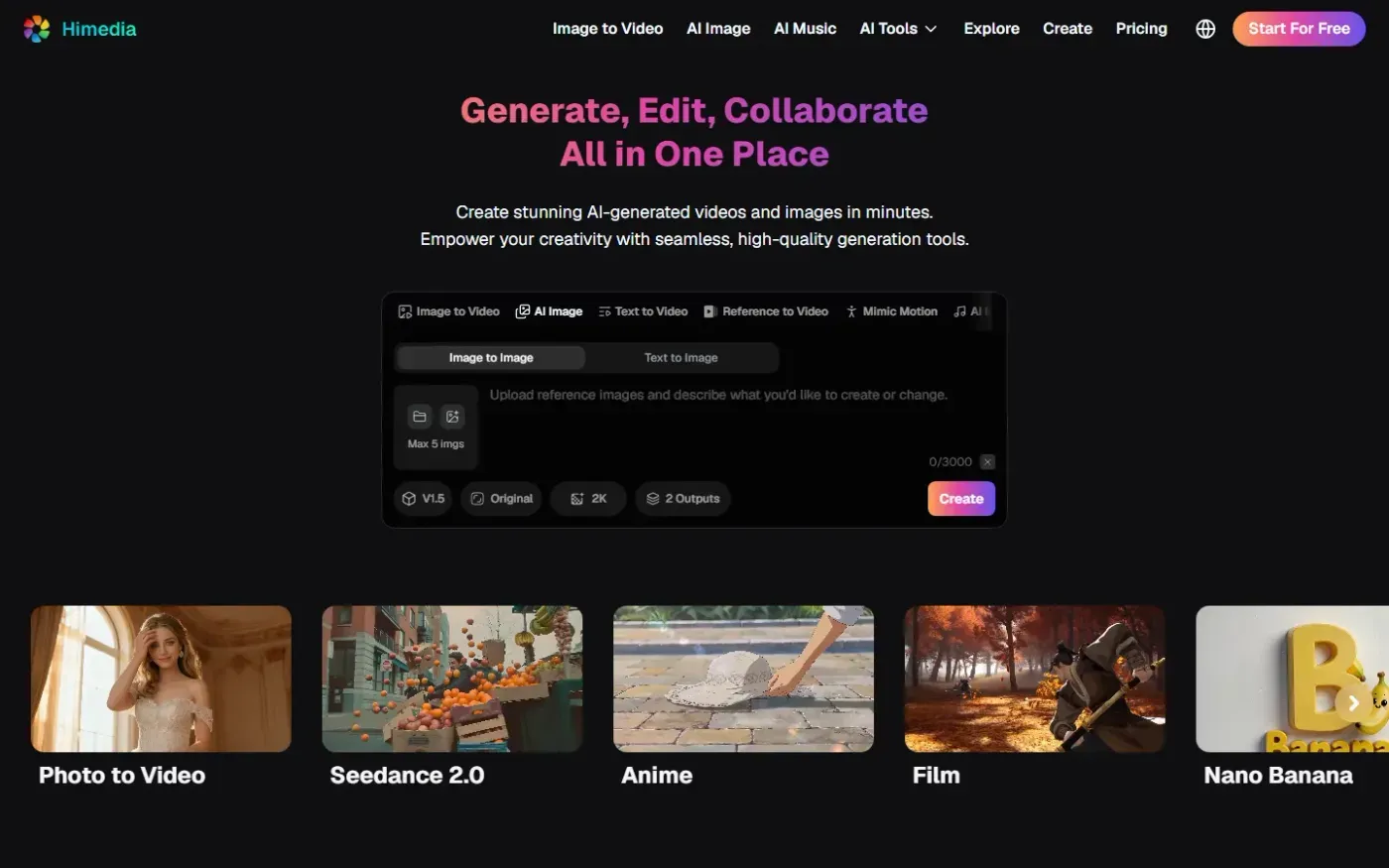
Task: Open the V1.5 model selector
Action: [x=423, y=499]
